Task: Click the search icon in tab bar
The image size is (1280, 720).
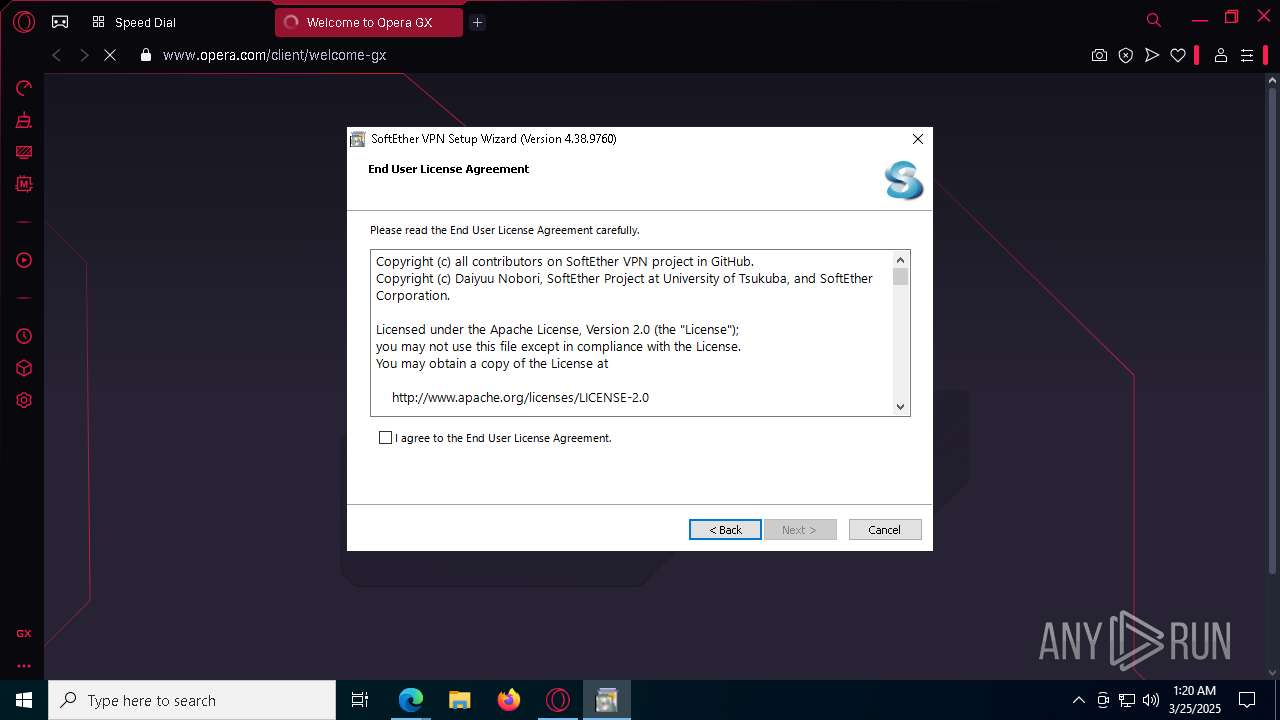Action: point(1153,20)
